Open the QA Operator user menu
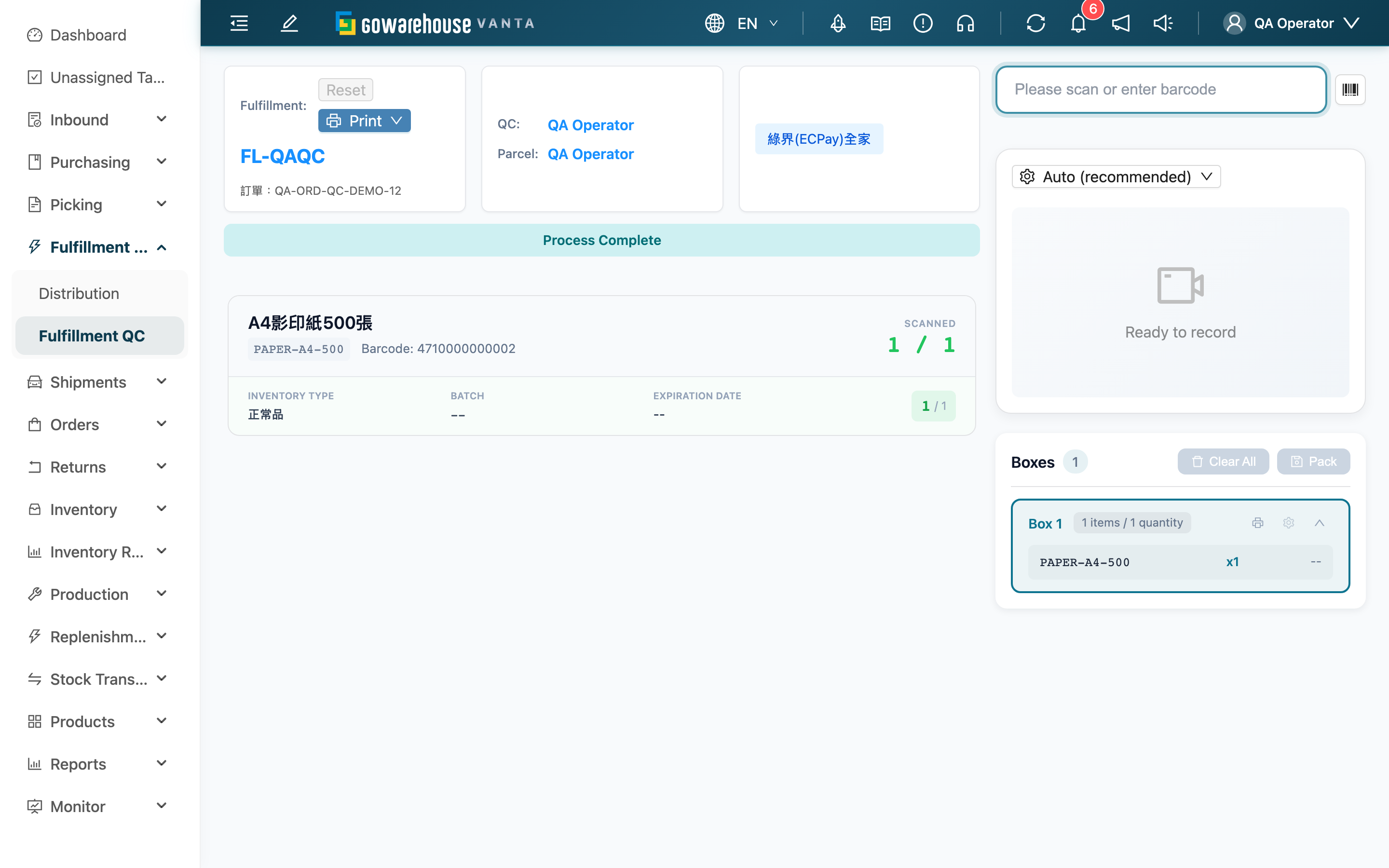This screenshot has width=1389, height=868. click(x=1292, y=24)
